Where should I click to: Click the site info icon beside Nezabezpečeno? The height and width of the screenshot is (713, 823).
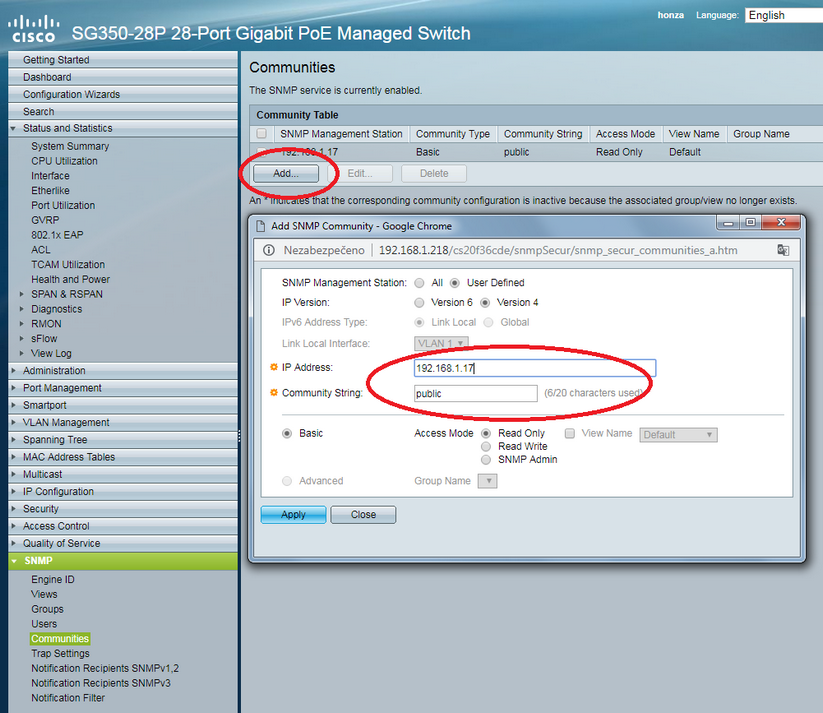pyautogui.click(x=269, y=250)
